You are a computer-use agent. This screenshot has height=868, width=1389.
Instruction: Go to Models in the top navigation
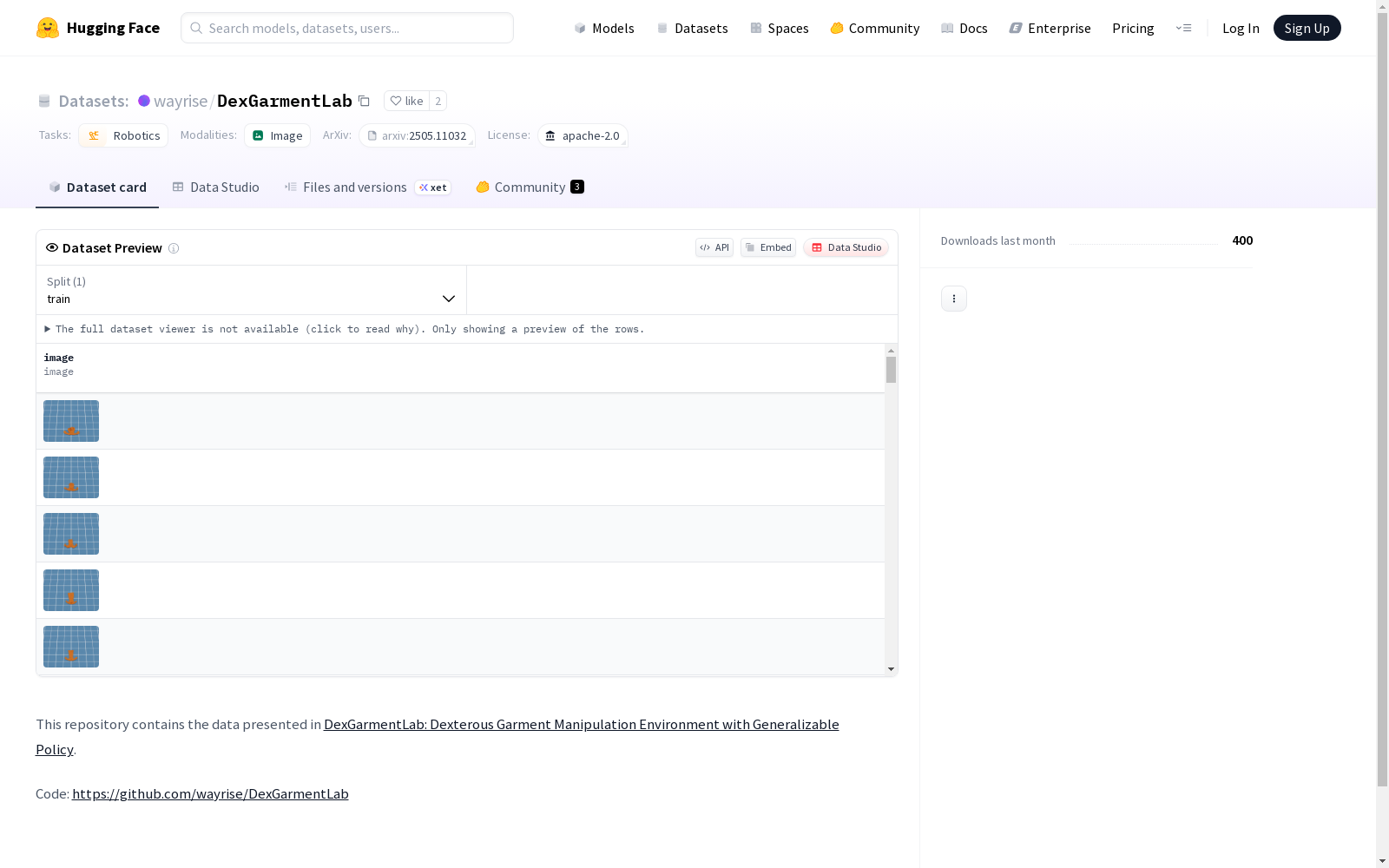pos(604,28)
